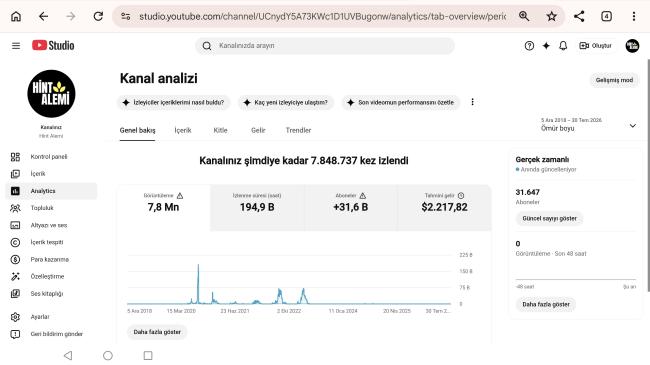Toggle the Studio hamburger menu
The width and height of the screenshot is (650, 365).
[16, 46]
